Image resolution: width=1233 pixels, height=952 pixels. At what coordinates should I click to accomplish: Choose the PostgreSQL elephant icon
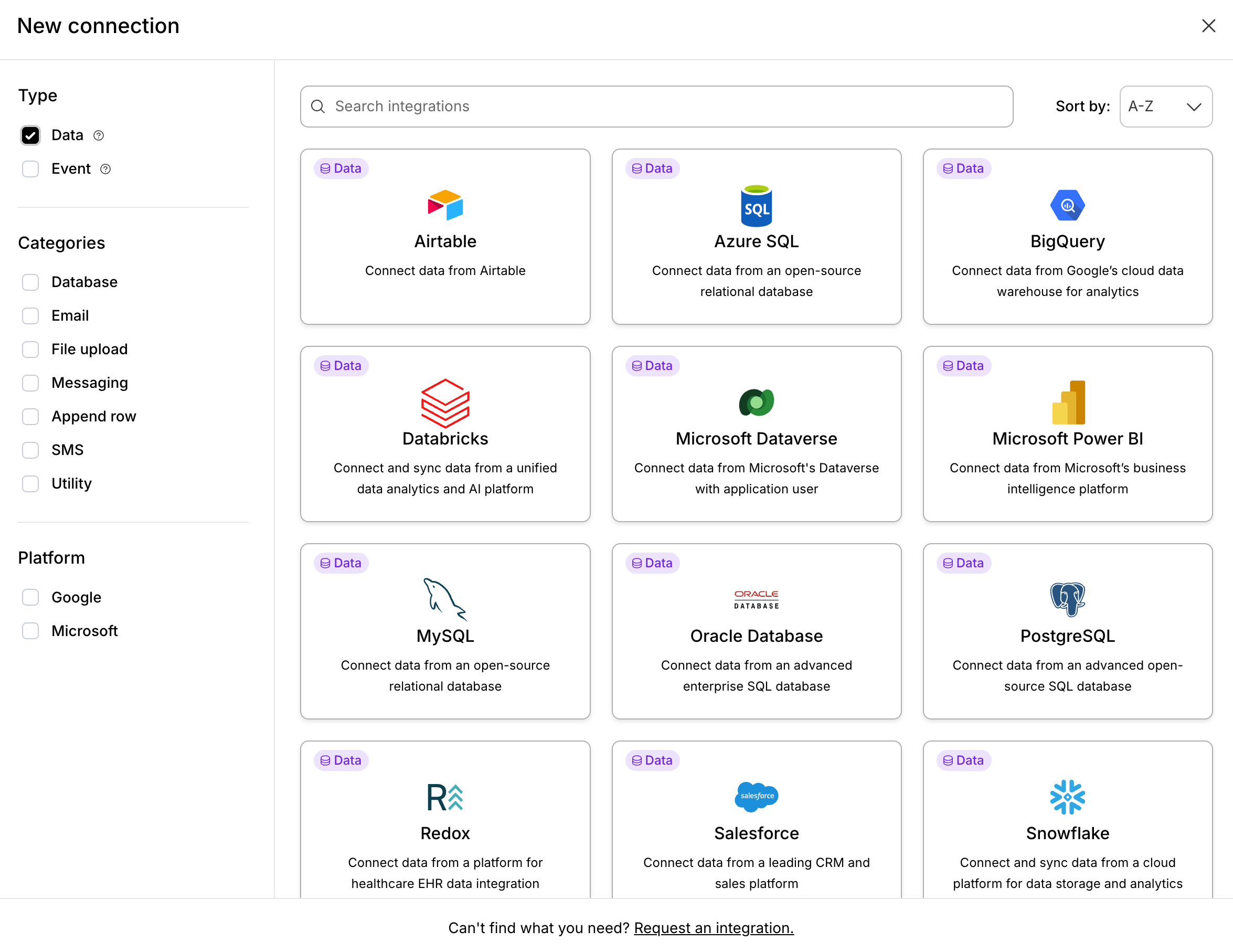[1067, 599]
